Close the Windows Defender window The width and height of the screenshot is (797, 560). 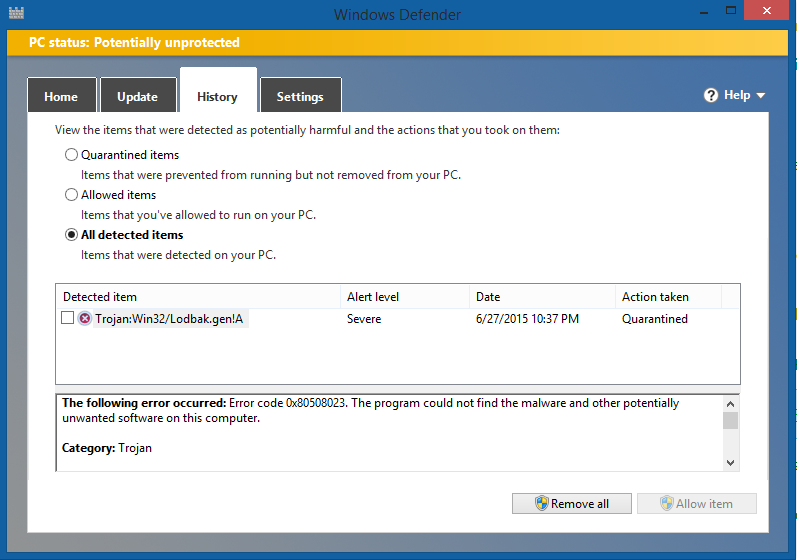click(767, 10)
